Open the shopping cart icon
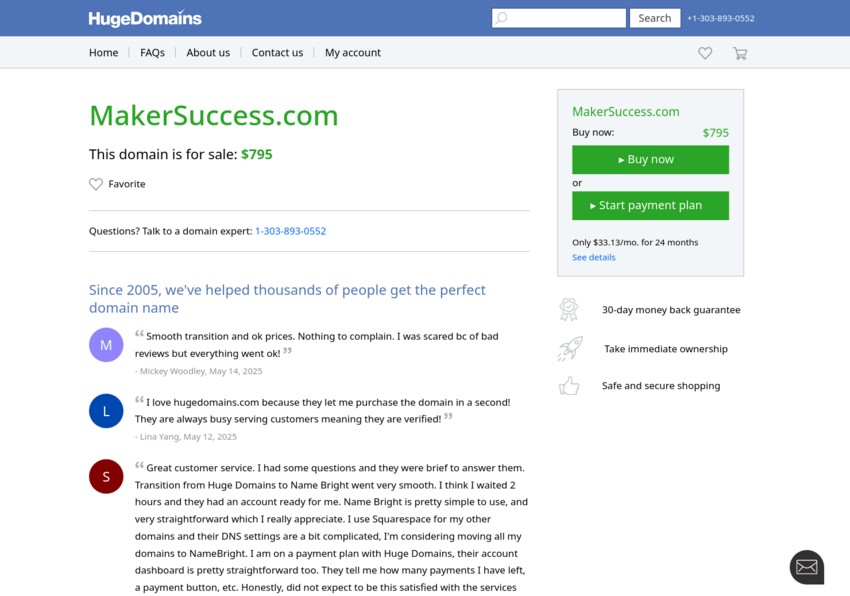 click(x=740, y=53)
